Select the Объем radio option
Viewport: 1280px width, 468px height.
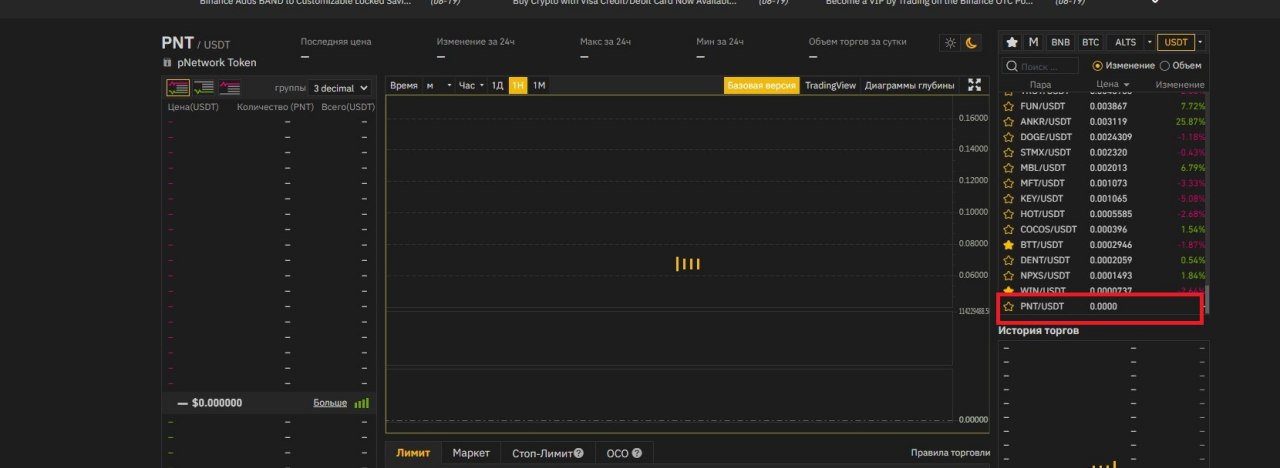pyautogui.click(x=1164, y=66)
